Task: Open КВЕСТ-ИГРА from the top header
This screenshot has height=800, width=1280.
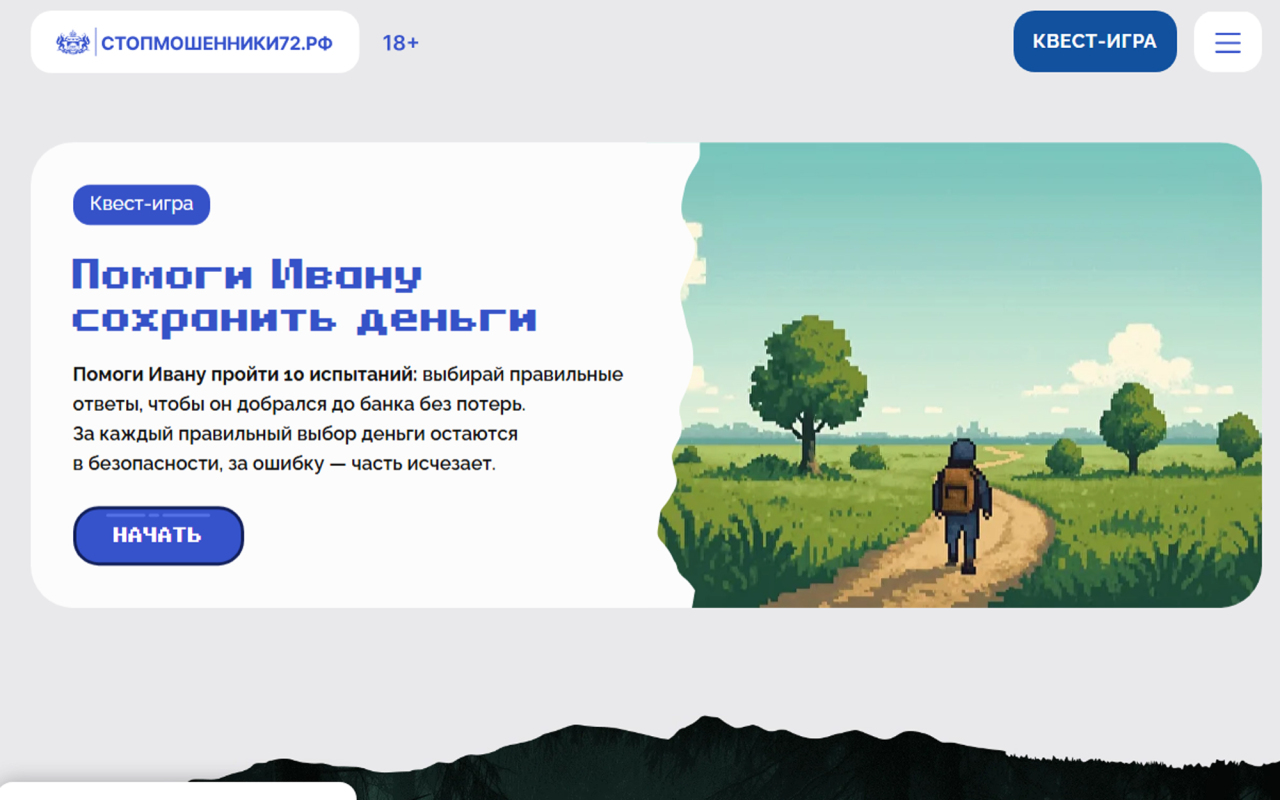Action: click(x=1094, y=42)
